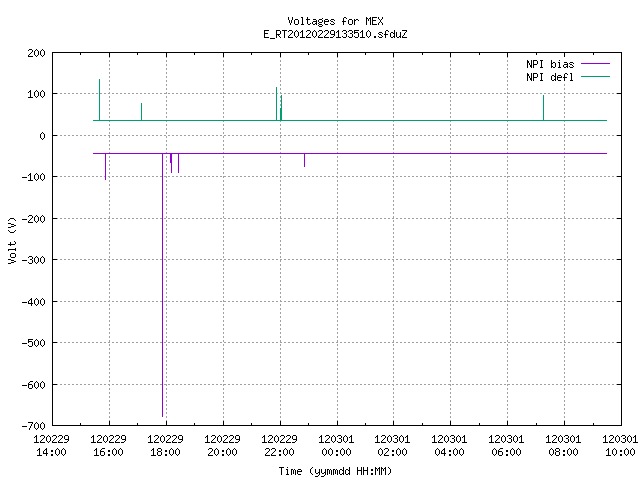Click the 'Voltages for MEX' chart title
Screen dimensions: 640x480
[x=335, y=21]
